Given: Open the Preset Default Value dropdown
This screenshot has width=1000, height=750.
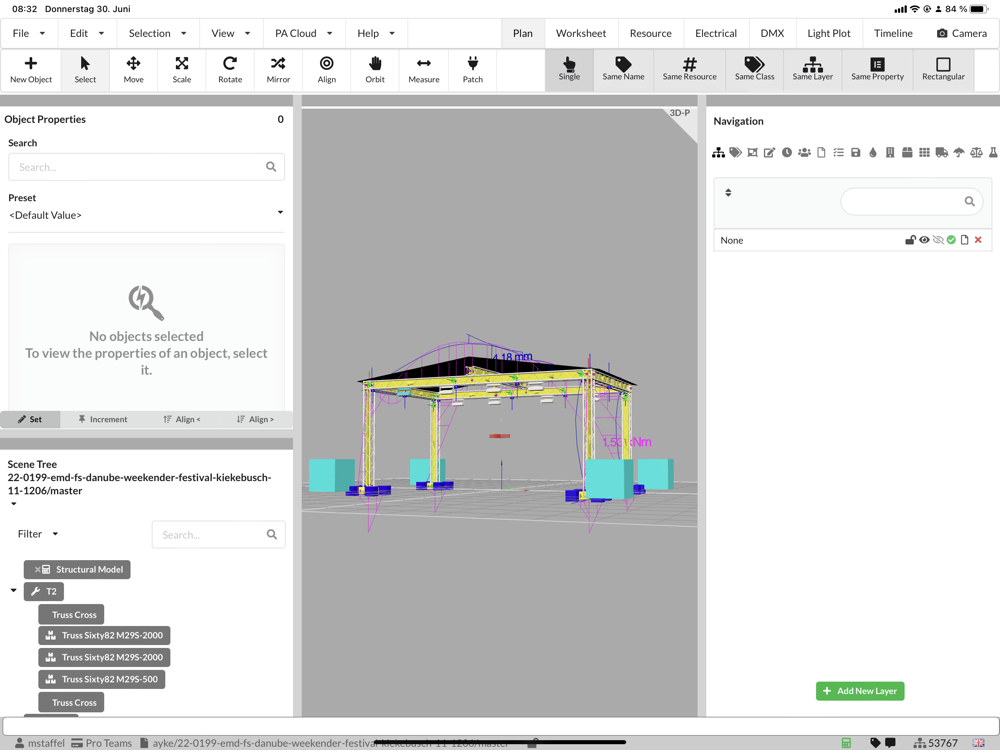Looking at the screenshot, I should pyautogui.click(x=146, y=215).
